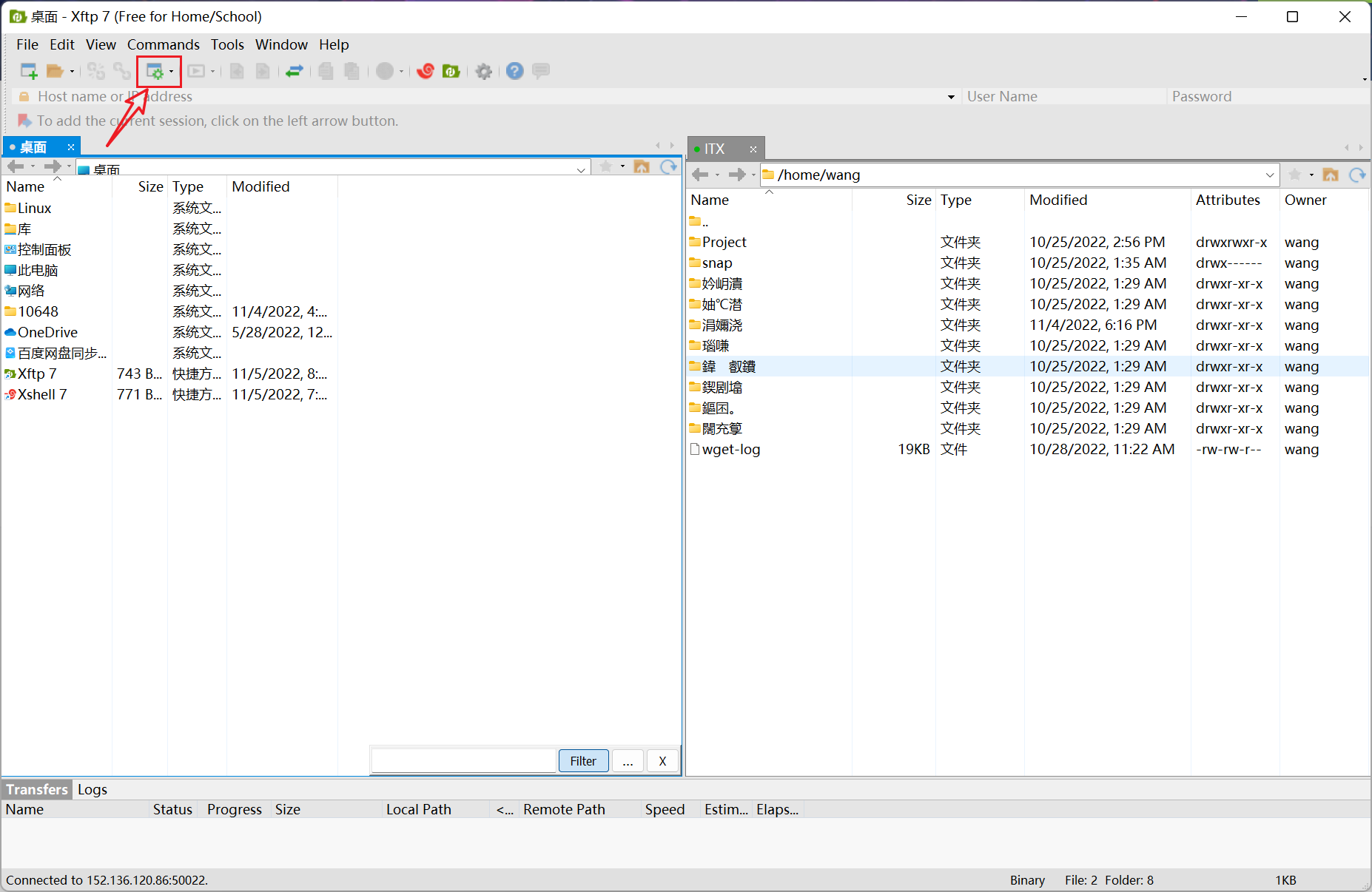This screenshot has width=1372, height=892.
Task: Expand the Open Session dropdown arrow
Action: 72,72
